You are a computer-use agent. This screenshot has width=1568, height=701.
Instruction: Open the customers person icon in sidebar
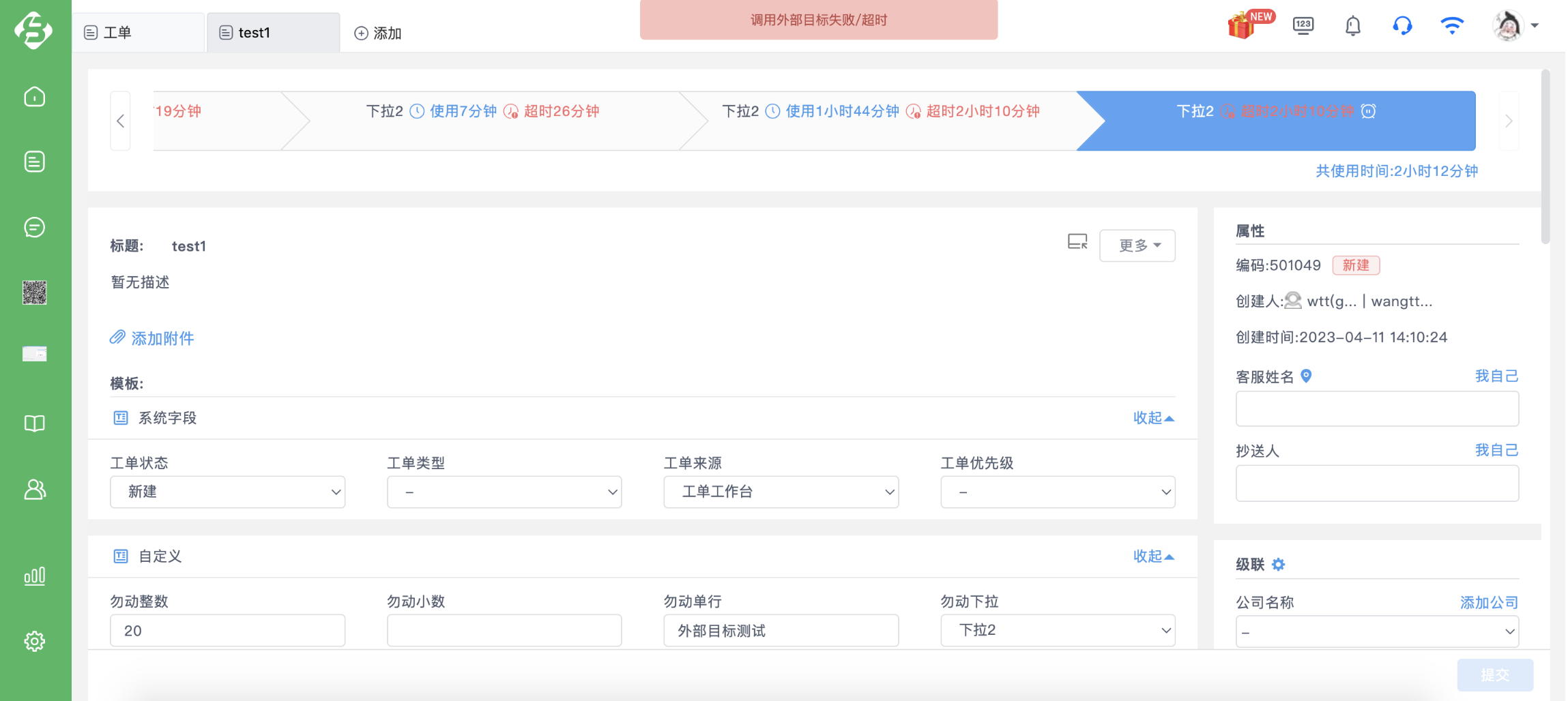pyautogui.click(x=35, y=489)
